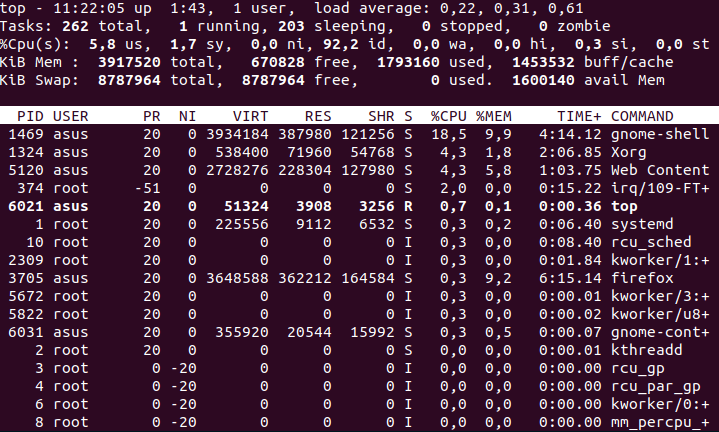Click PID 6021 of the top process
The width and height of the screenshot is (719, 432).
(26, 206)
